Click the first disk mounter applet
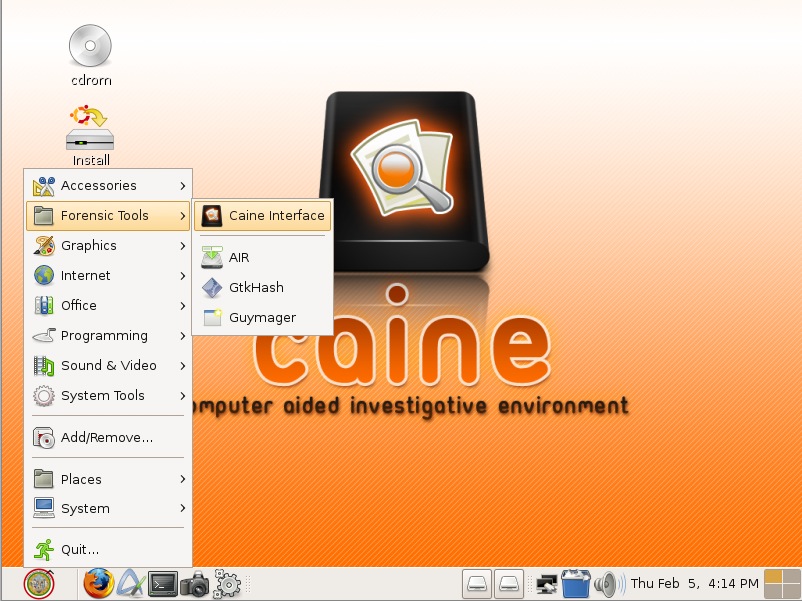 [x=477, y=584]
